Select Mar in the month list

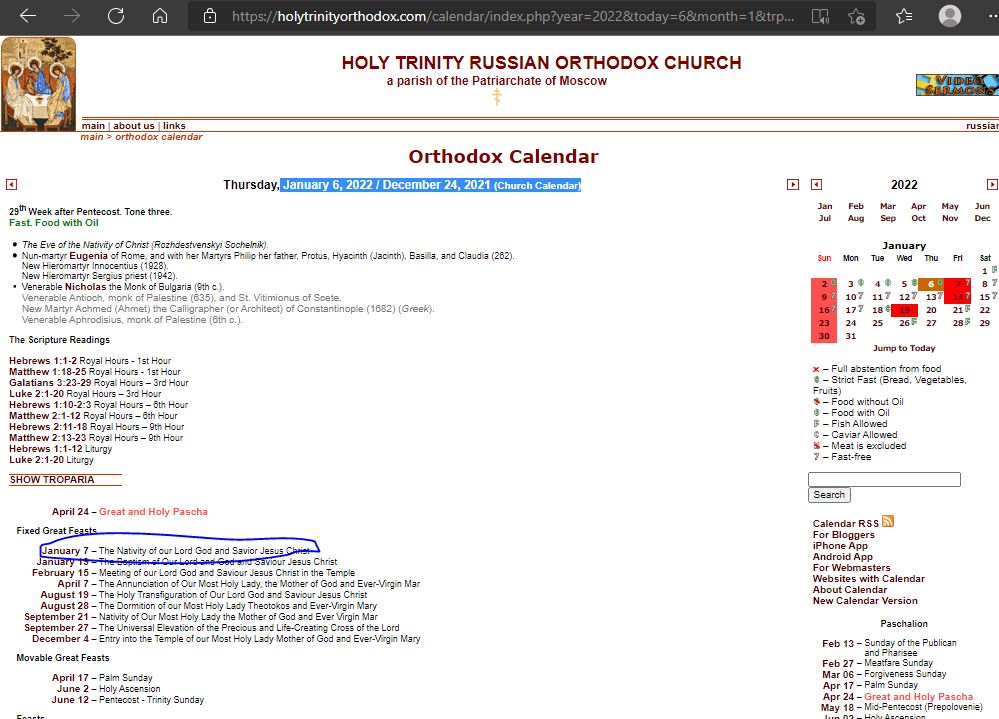(x=888, y=206)
